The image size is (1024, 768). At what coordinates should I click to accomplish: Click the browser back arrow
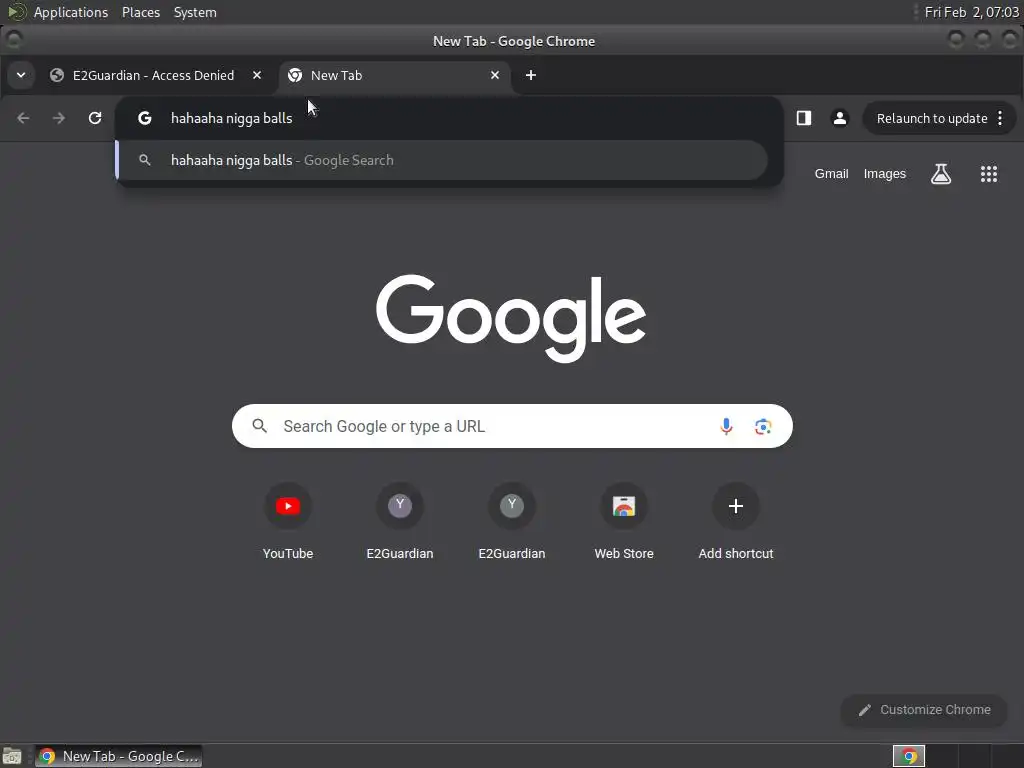click(24, 118)
